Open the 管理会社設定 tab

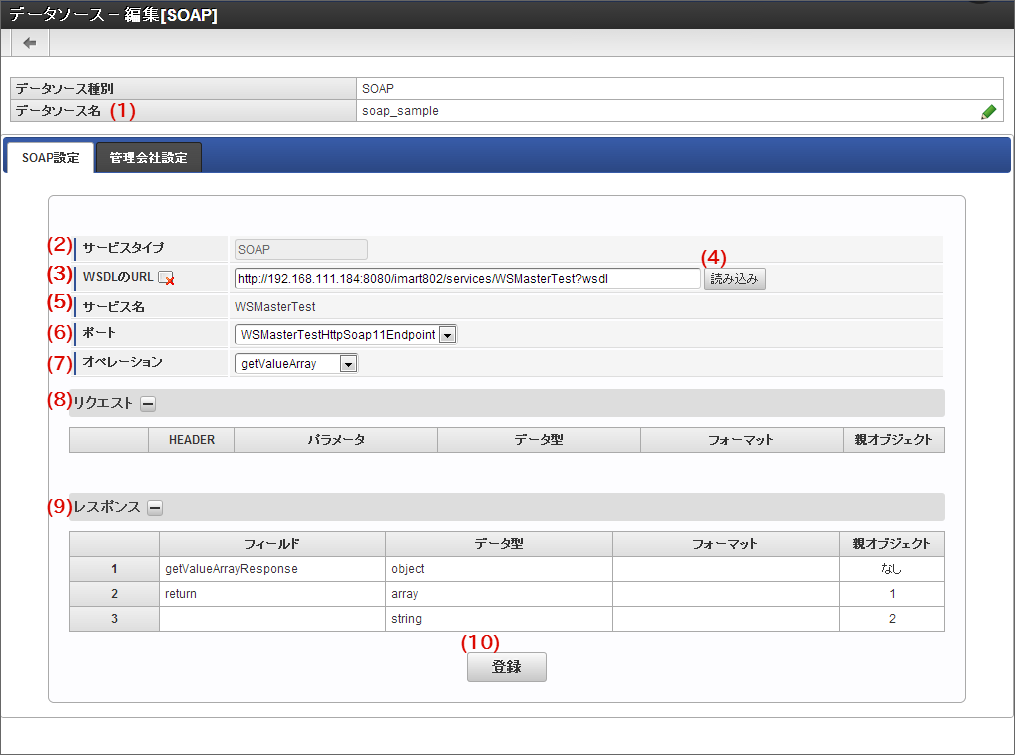(x=148, y=158)
